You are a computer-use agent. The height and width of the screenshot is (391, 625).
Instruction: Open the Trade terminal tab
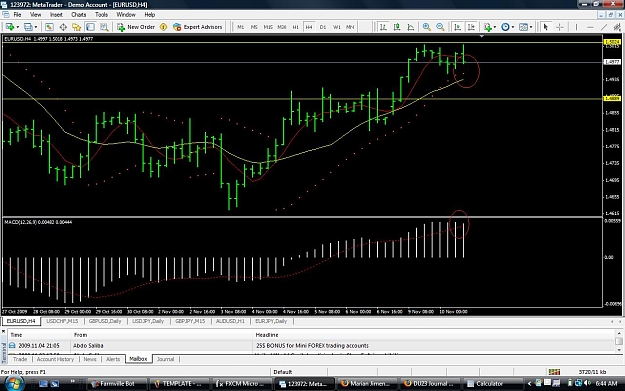coord(20,359)
